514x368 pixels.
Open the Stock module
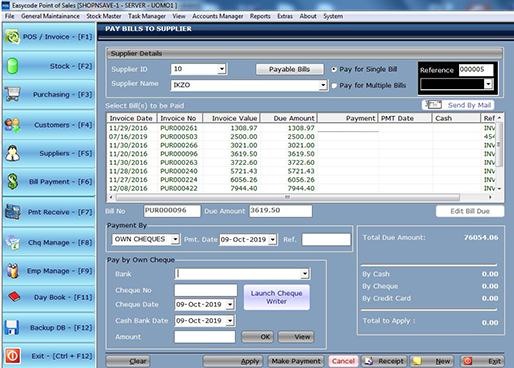[49, 66]
